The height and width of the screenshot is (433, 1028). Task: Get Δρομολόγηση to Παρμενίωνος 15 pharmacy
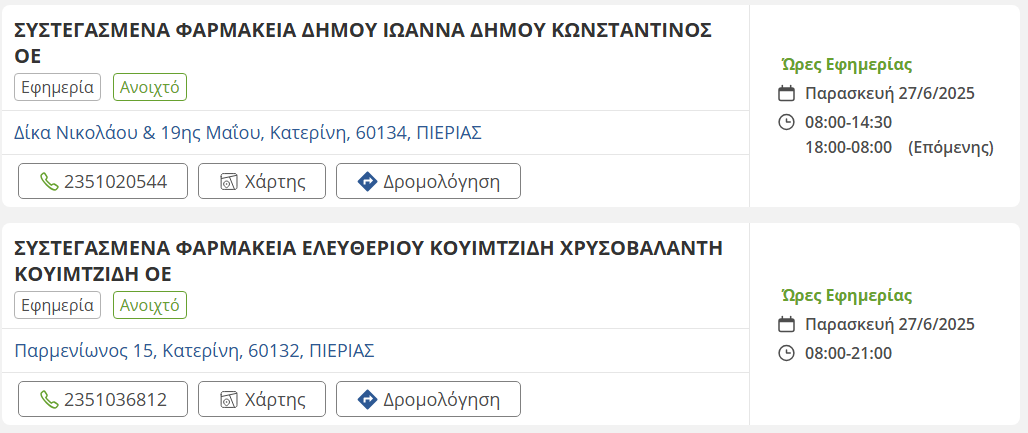pyautogui.click(x=428, y=400)
